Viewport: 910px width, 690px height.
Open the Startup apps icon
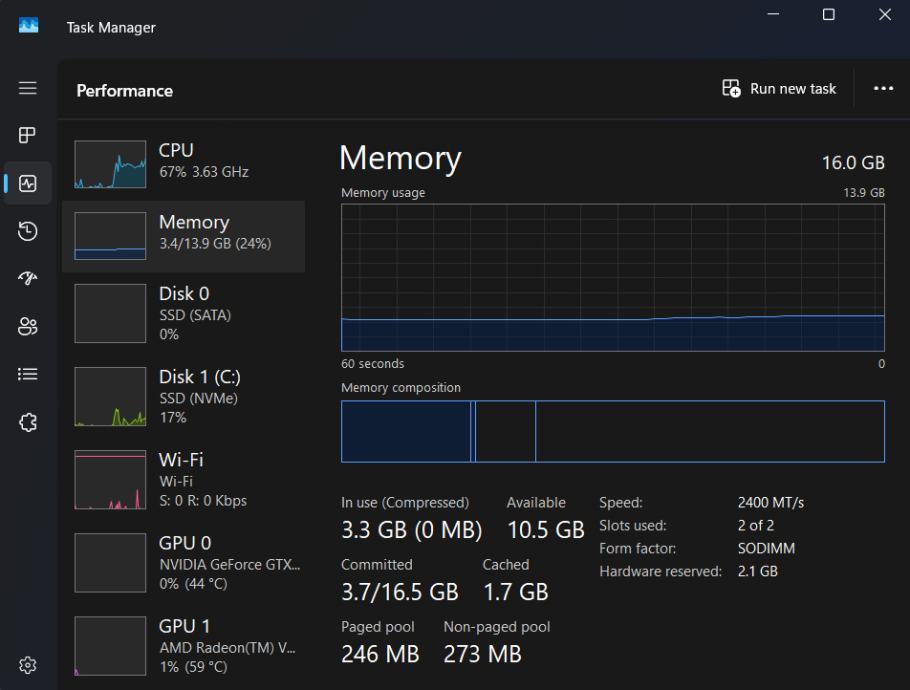(28, 279)
